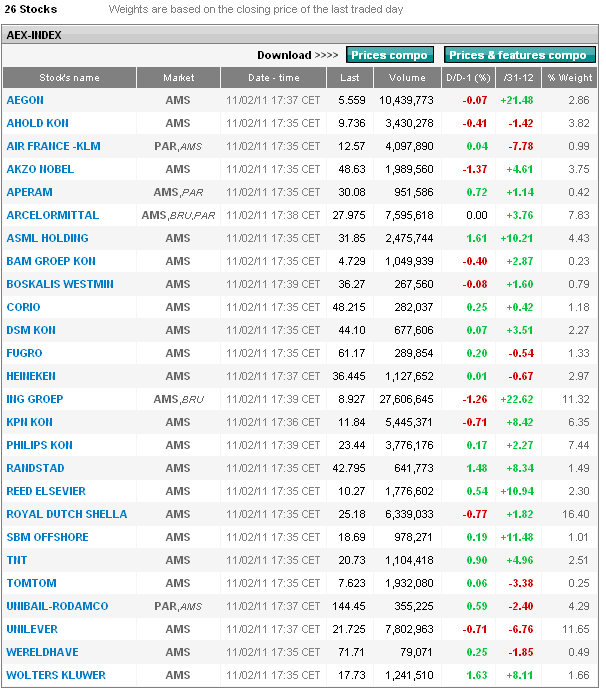Open the APERAM stock link
Screen dimensions: 606x694
30,193
